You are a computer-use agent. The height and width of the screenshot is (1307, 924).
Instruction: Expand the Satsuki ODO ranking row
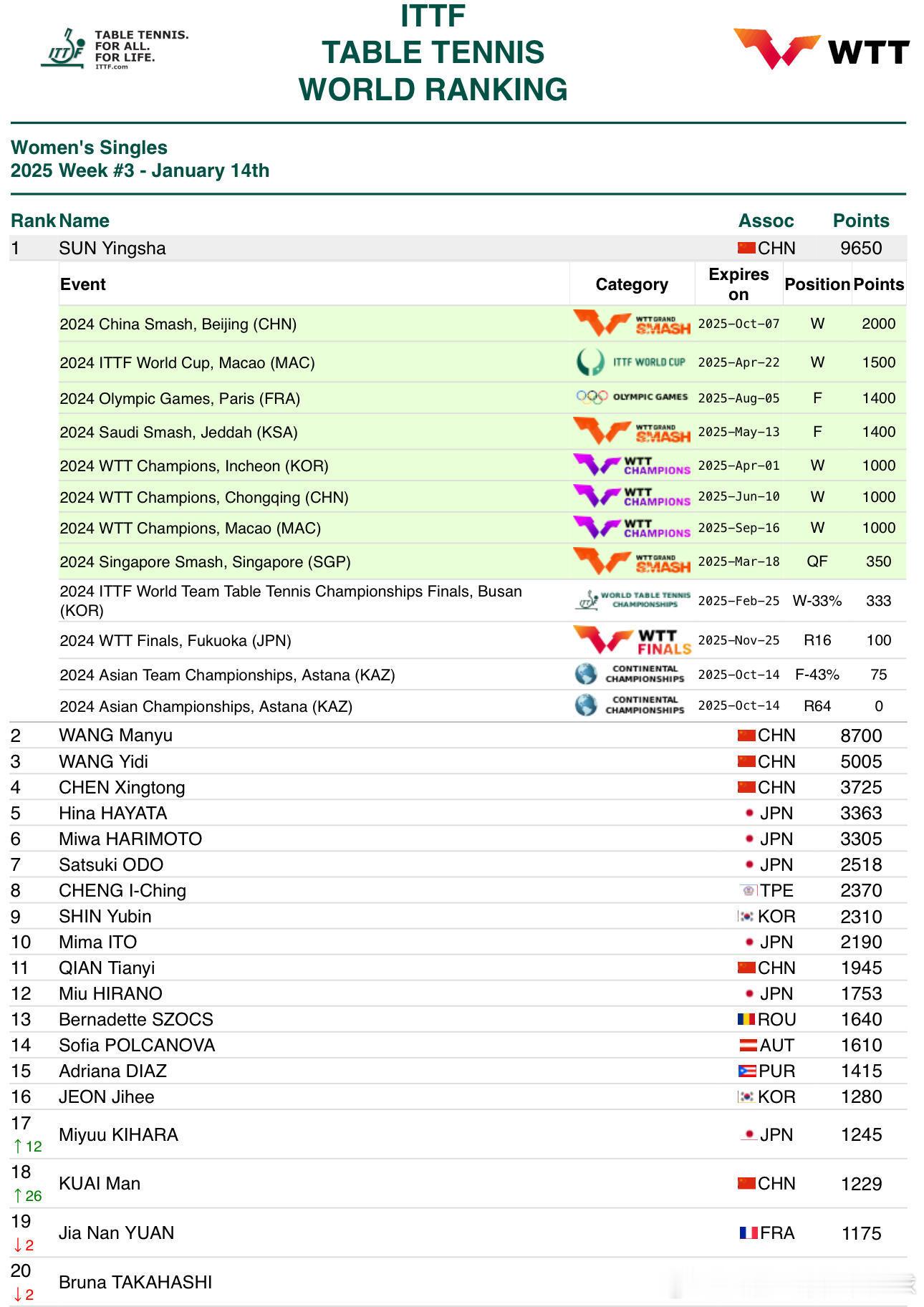pos(458,864)
